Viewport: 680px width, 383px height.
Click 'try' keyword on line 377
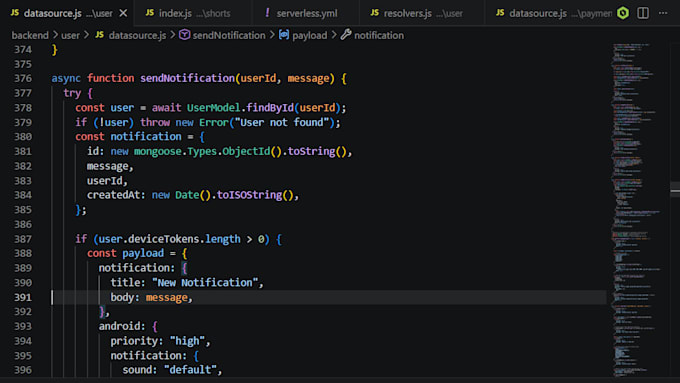[72, 93]
